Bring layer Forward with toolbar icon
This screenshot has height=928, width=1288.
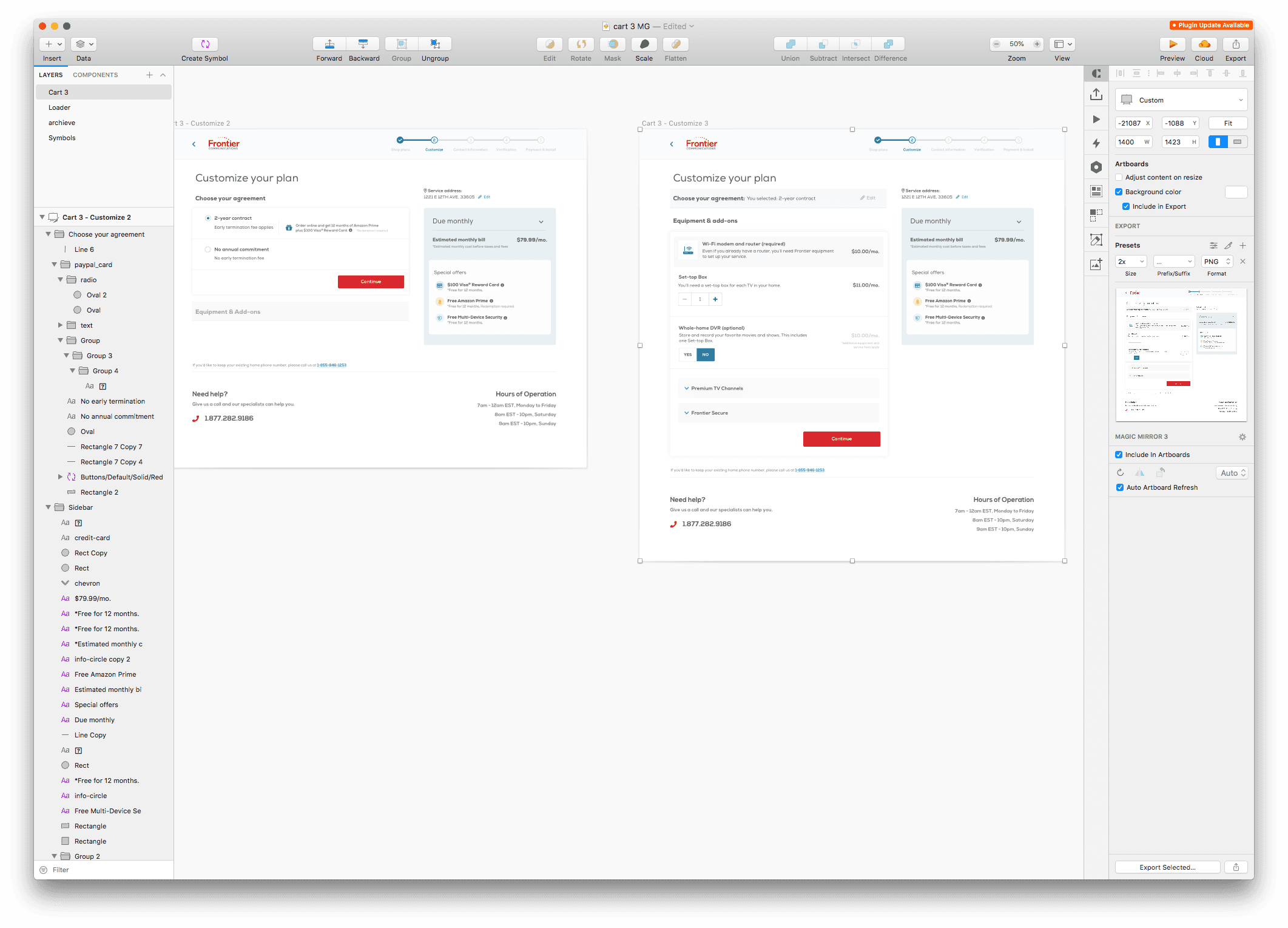pos(329,44)
